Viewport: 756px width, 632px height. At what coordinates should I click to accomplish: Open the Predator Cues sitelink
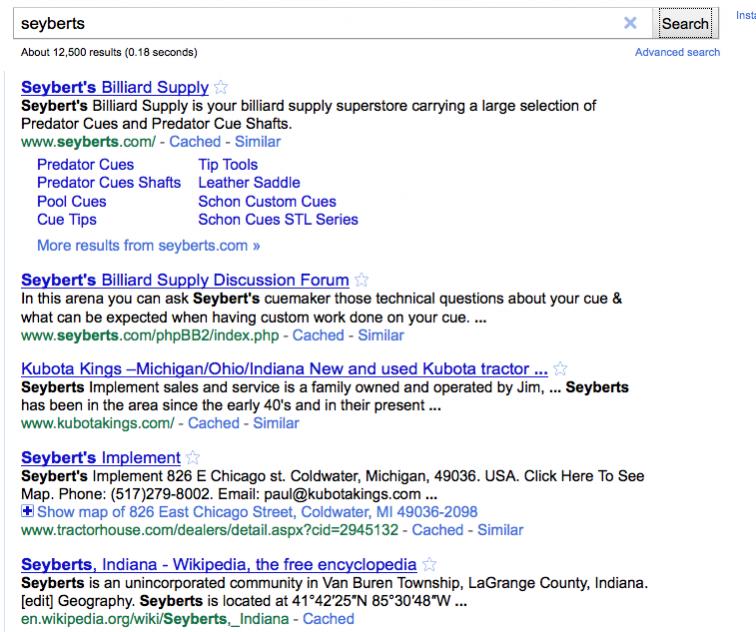[85, 165]
